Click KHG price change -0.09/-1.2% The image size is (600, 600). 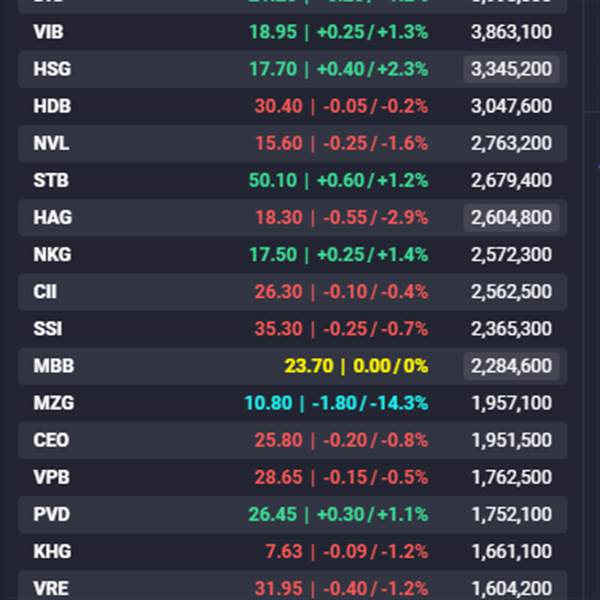pyautogui.click(x=372, y=551)
